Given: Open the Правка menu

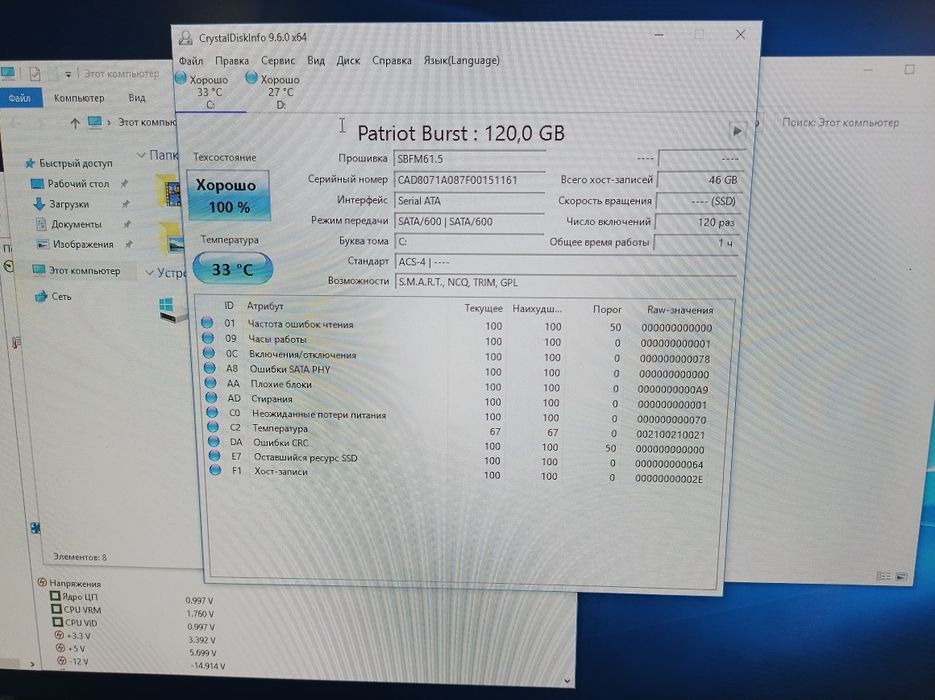Looking at the screenshot, I should 232,61.
